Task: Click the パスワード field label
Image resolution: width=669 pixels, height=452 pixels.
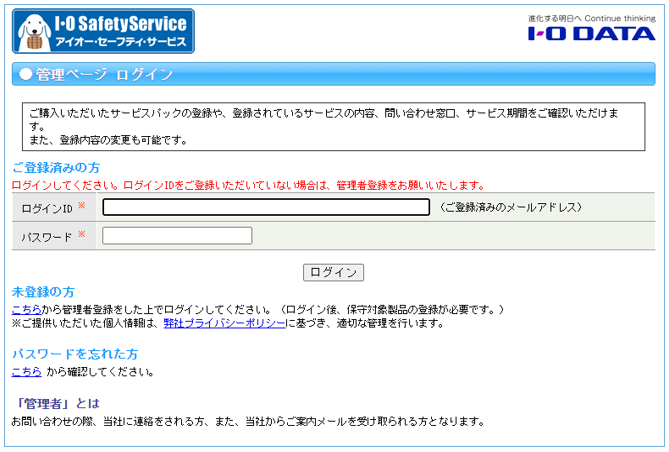Action: click(47, 237)
